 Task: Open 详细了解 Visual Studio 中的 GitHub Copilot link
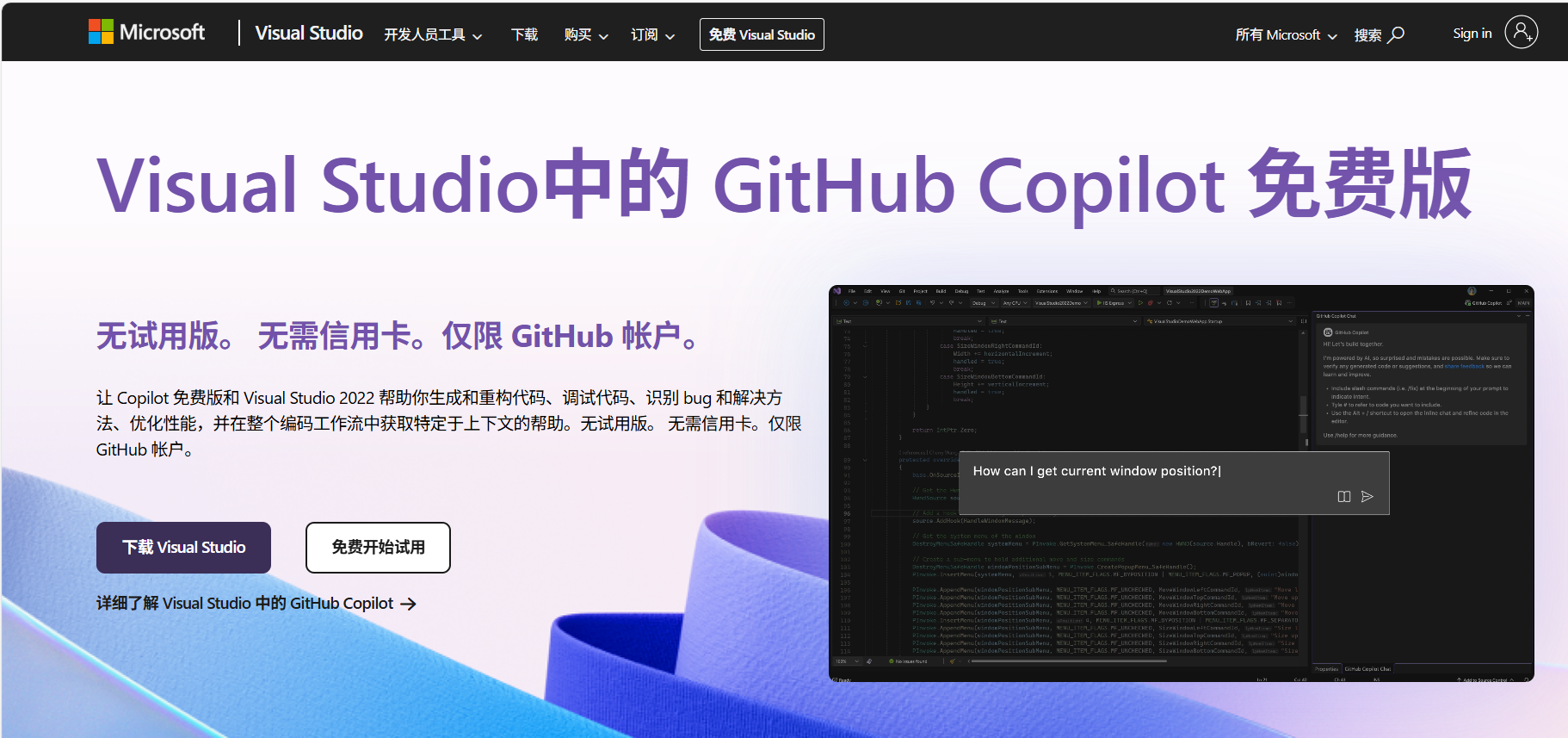(x=256, y=604)
